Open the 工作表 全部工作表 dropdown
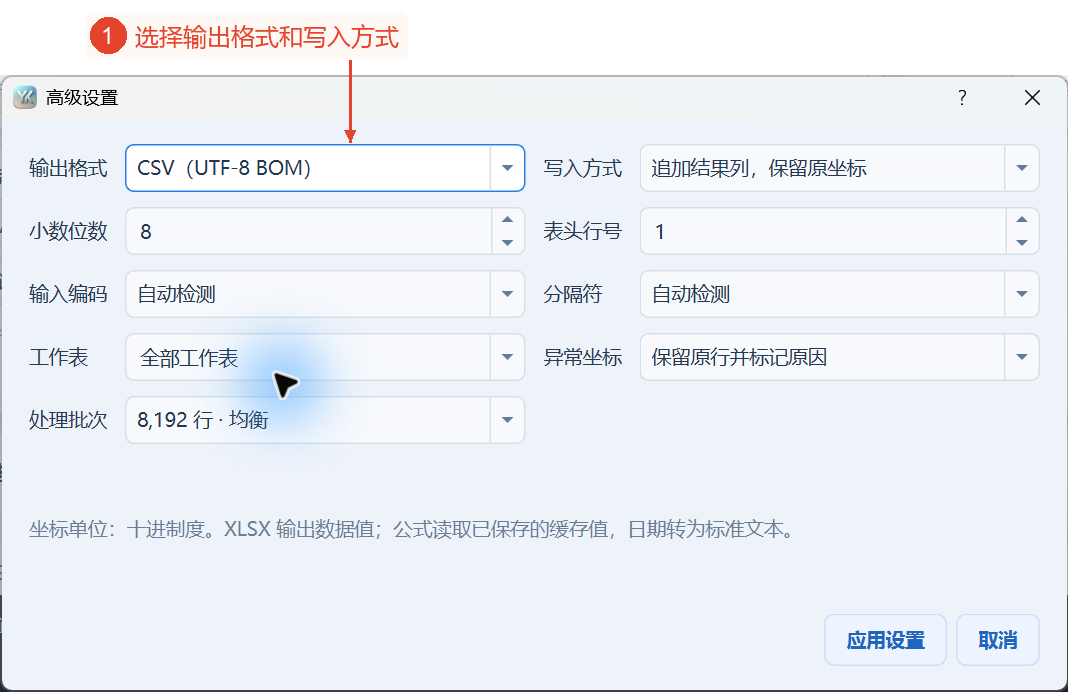The height and width of the screenshot is (692, 1068). pyautogui.click(x=325, y=357)
